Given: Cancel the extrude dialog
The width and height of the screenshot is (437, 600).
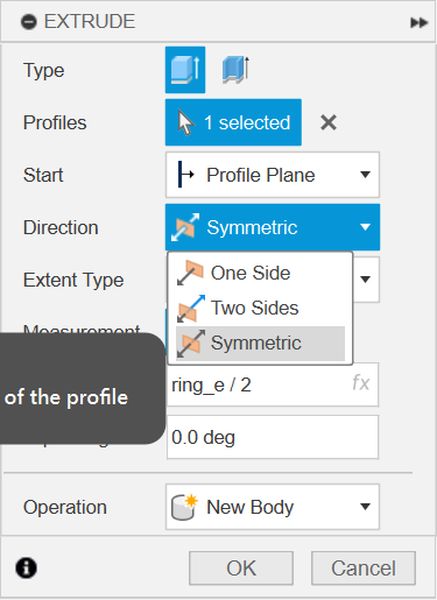Looking at the screenshot, I should pyautogui.click(x=364, y=568).
